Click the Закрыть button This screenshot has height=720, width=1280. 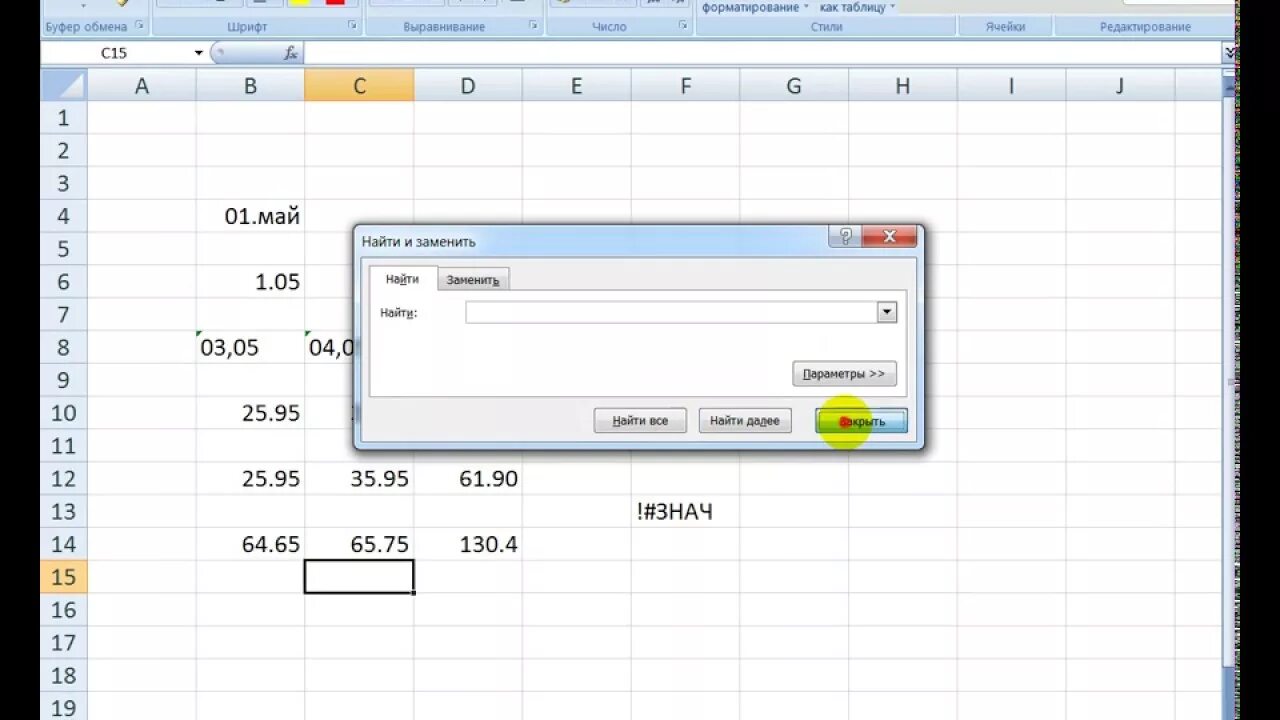point(862,421)
